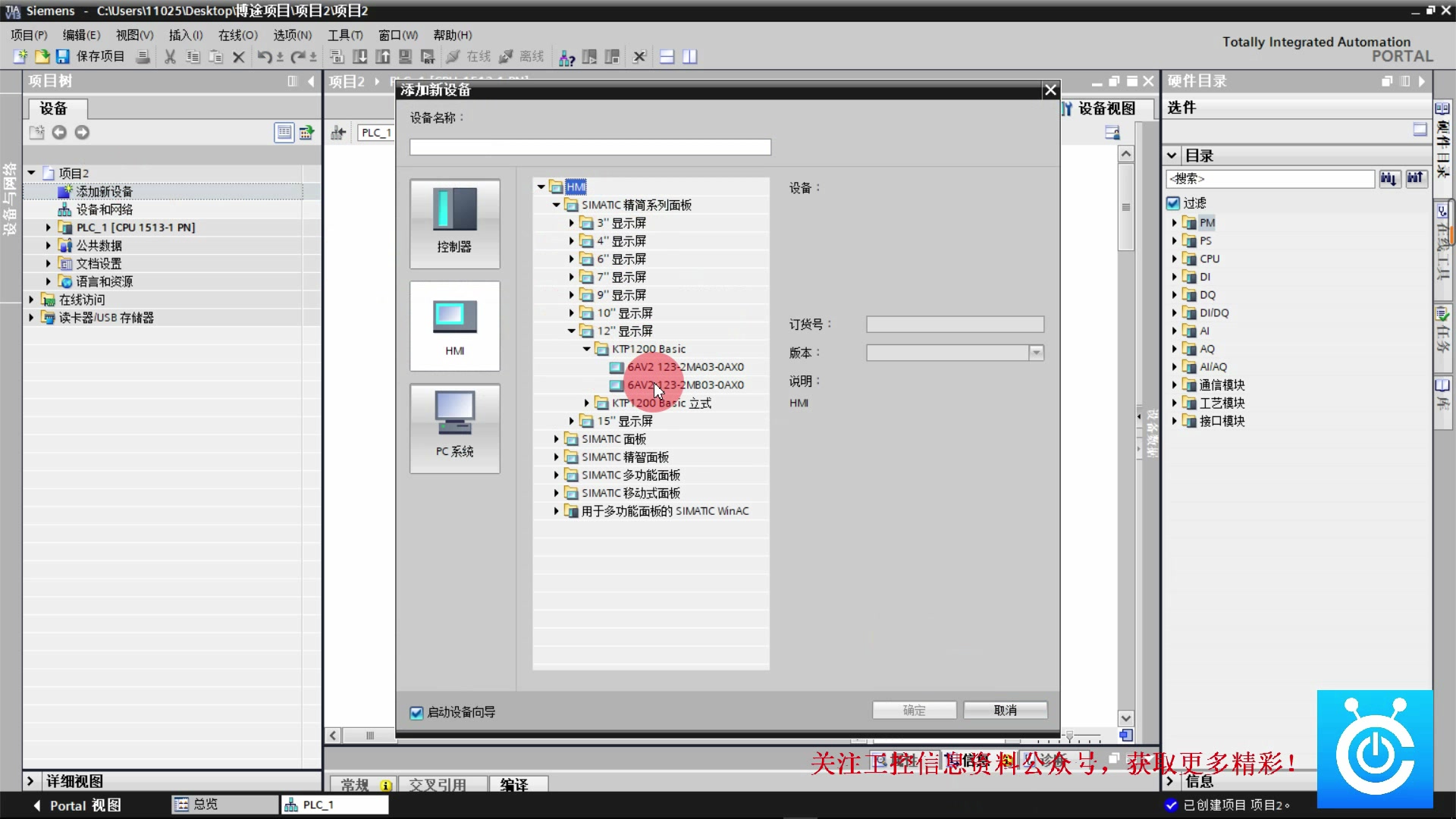Select the 控制器 controller device category
Viewport: 1456px width, 819px height.
pyautogui.click(x=455, y=224)
